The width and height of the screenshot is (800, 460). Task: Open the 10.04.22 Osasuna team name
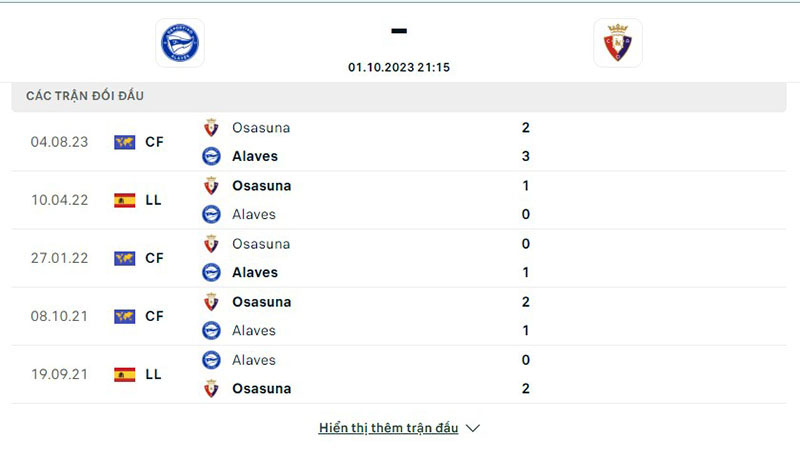(262, 186)
